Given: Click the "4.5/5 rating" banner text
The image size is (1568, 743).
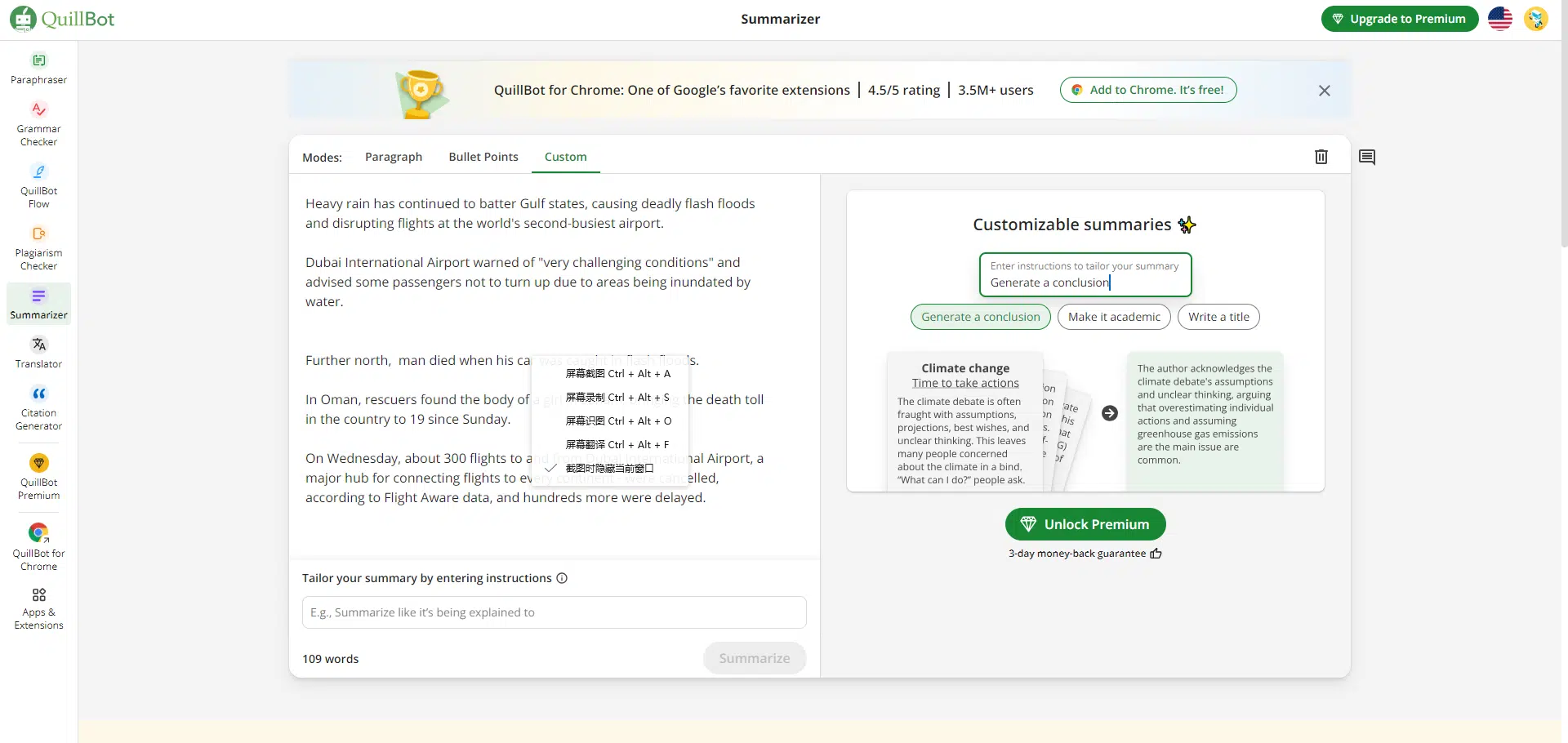Looking at the screenshot, I should point(904,90).
